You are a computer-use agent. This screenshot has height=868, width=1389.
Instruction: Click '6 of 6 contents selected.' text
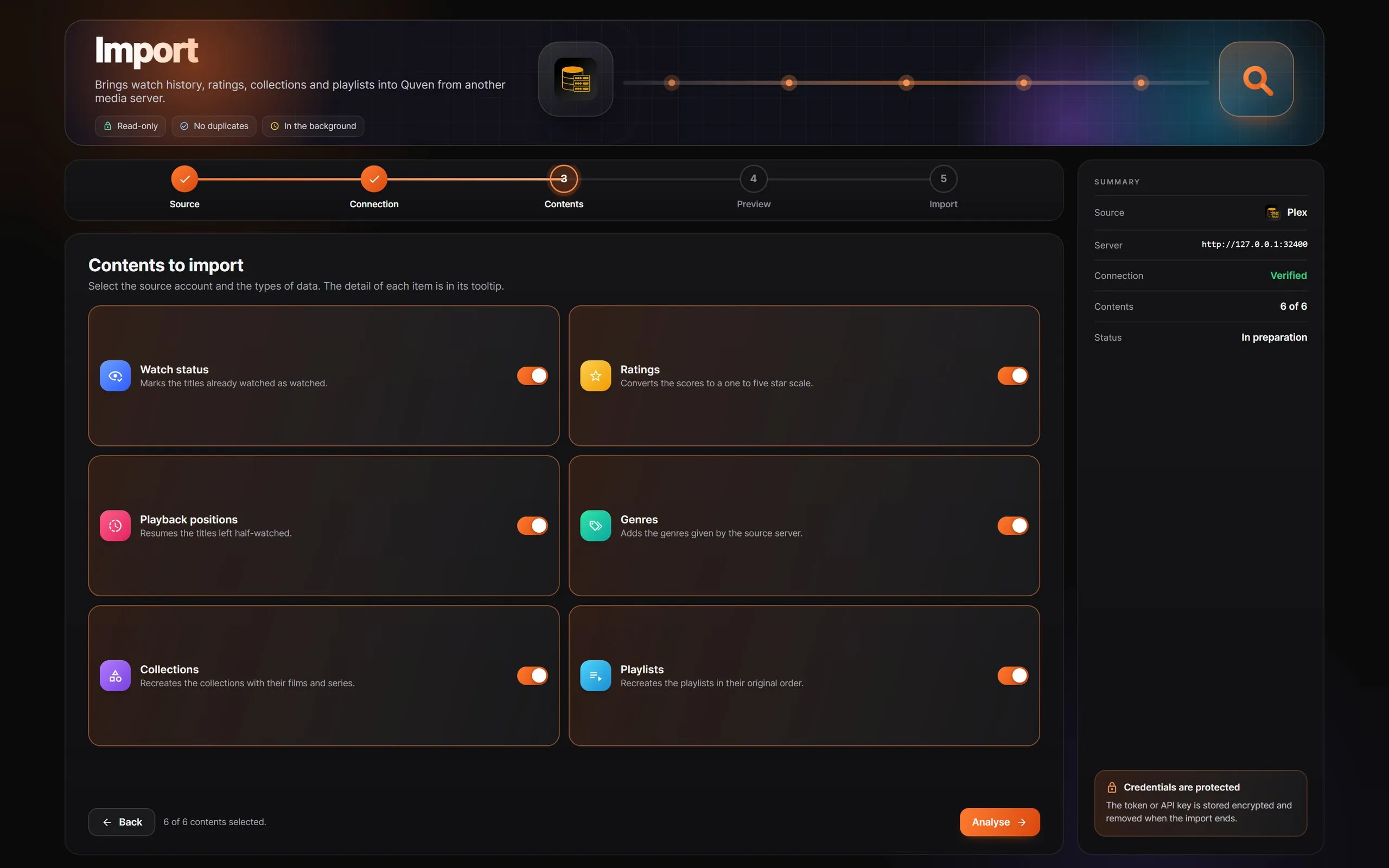tap(215, 822)
